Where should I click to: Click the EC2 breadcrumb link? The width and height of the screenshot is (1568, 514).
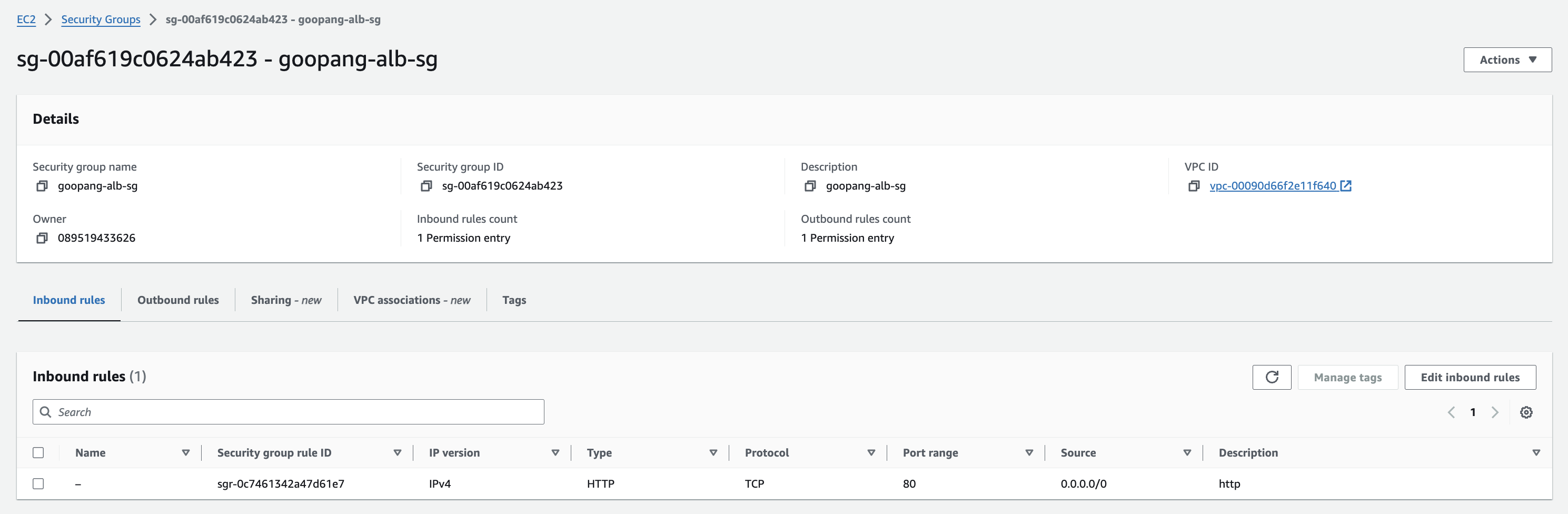[26, 19]
